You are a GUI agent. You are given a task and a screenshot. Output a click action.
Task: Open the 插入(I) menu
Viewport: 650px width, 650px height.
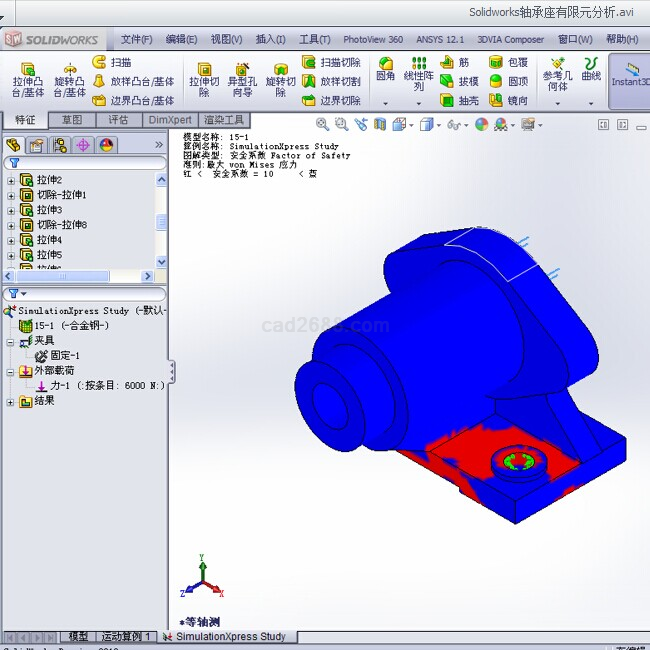[270, 39]
